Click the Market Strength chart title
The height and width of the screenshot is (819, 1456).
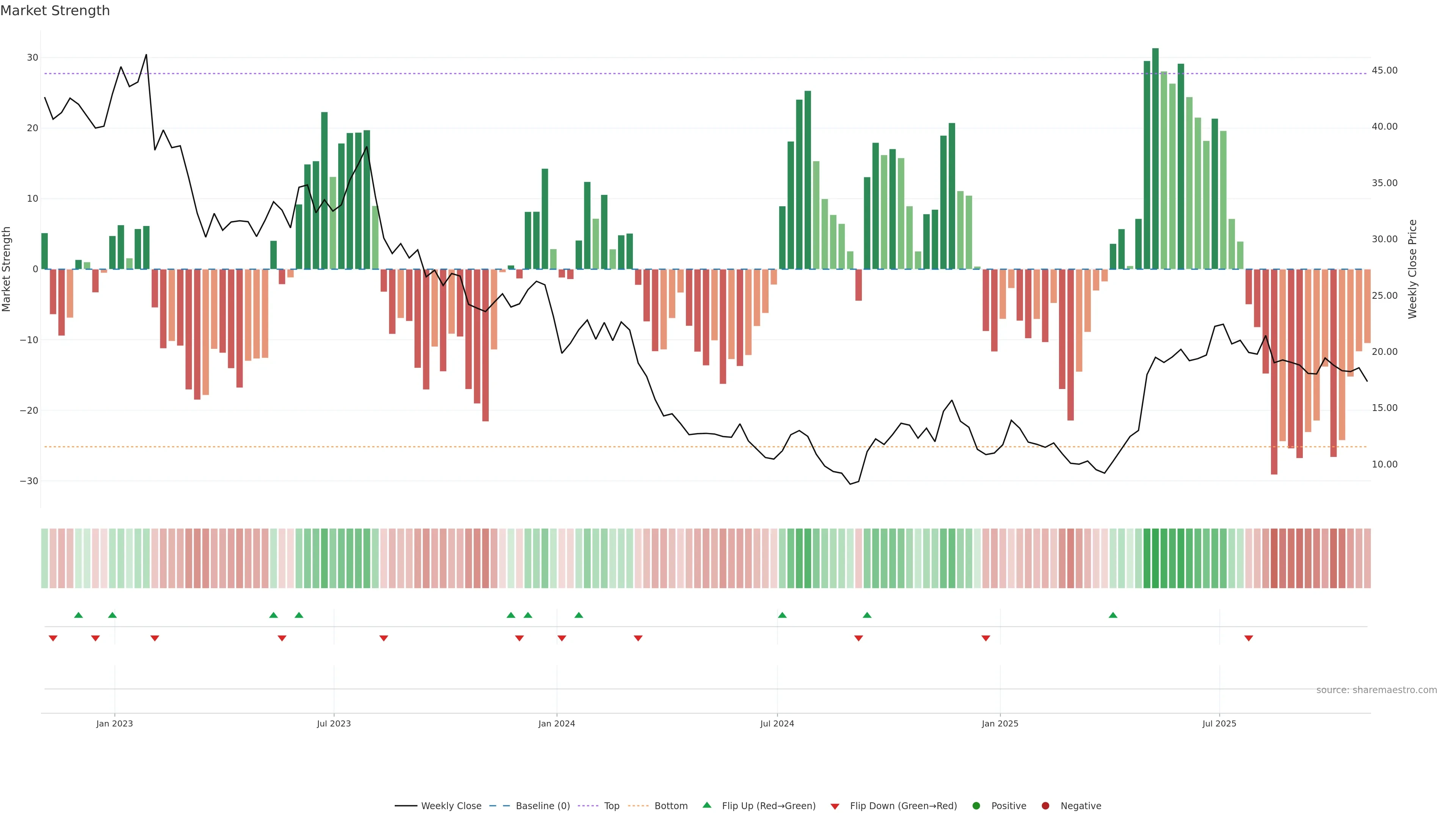coord(55,11)
